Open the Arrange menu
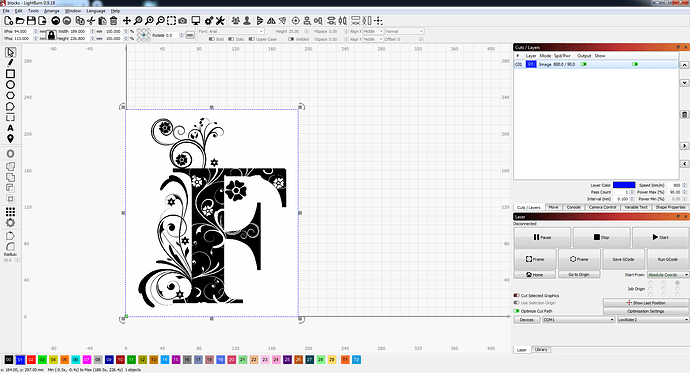The height and width of the screenshot is (373, 690). pyautogui.click(x=52, y=11)
